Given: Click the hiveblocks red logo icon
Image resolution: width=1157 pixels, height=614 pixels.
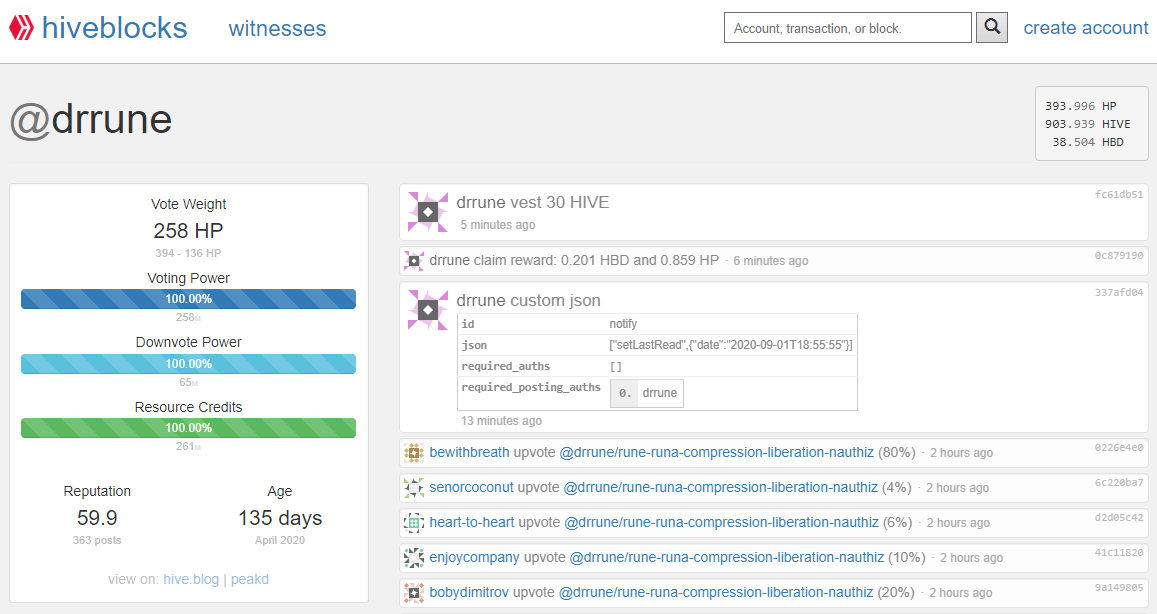Looking at the screenshot, I should [21, 28].
